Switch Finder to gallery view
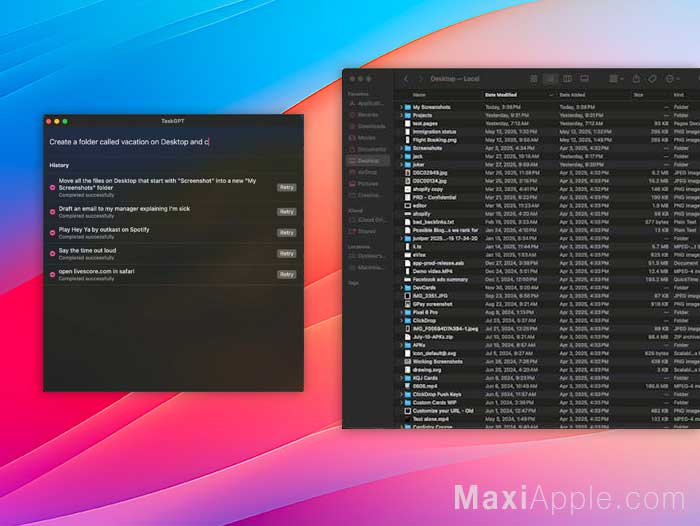 coord(584,79)
